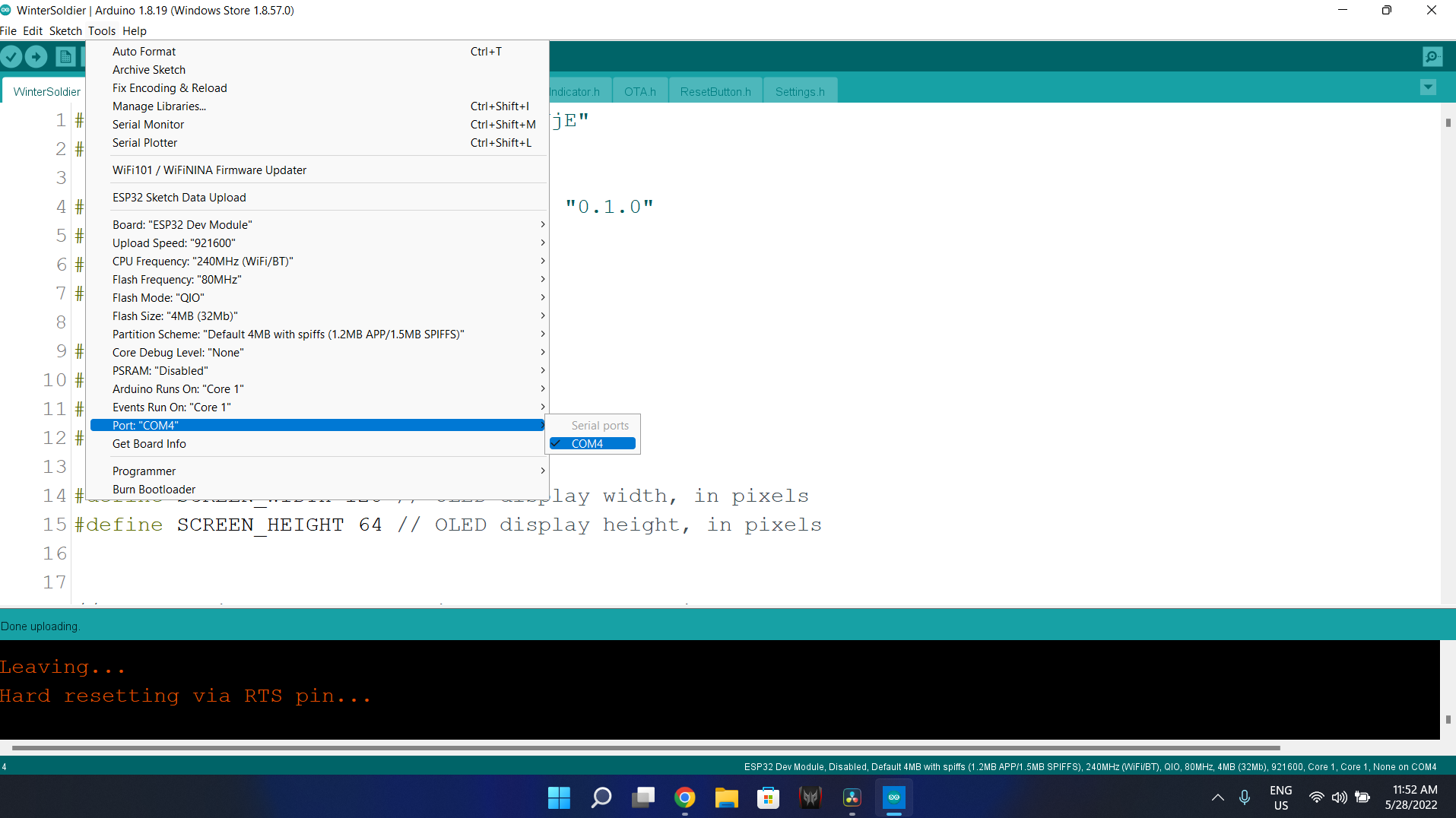Click Get Board Info
This screenshot has height=818, width=1456.
click(149, 443)
